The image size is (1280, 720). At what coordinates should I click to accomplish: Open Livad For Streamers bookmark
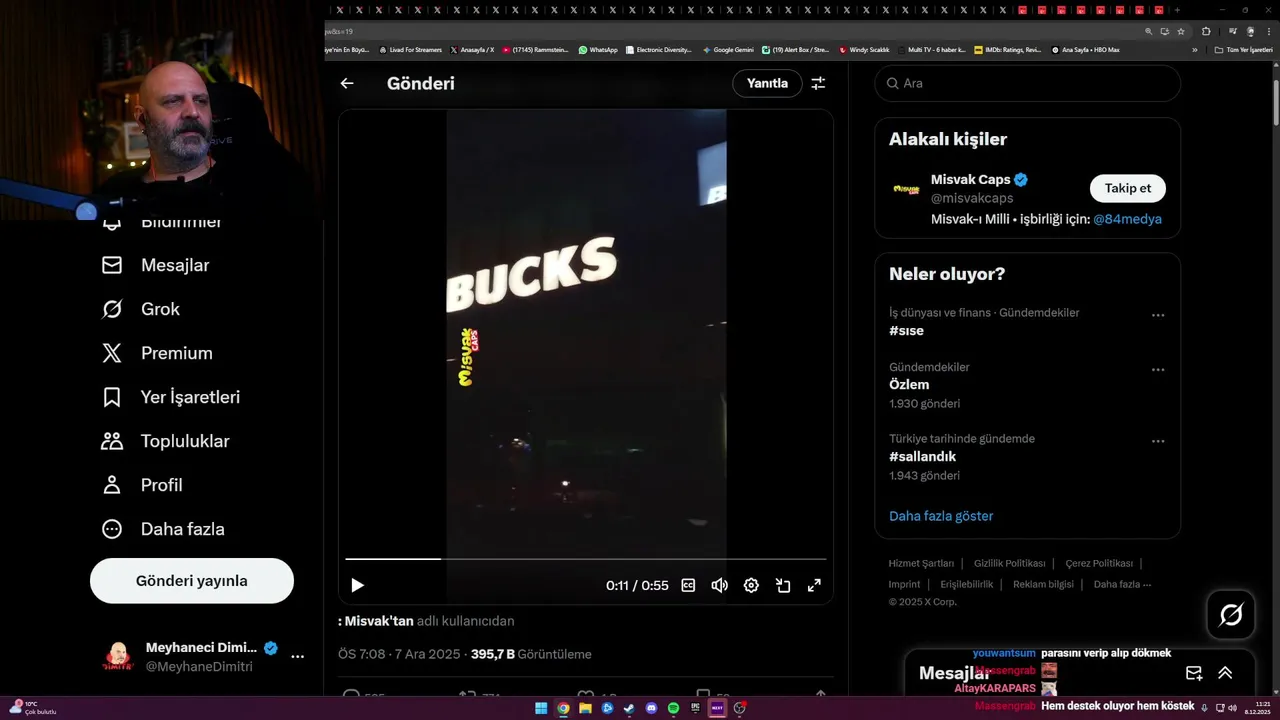(410, 49)
